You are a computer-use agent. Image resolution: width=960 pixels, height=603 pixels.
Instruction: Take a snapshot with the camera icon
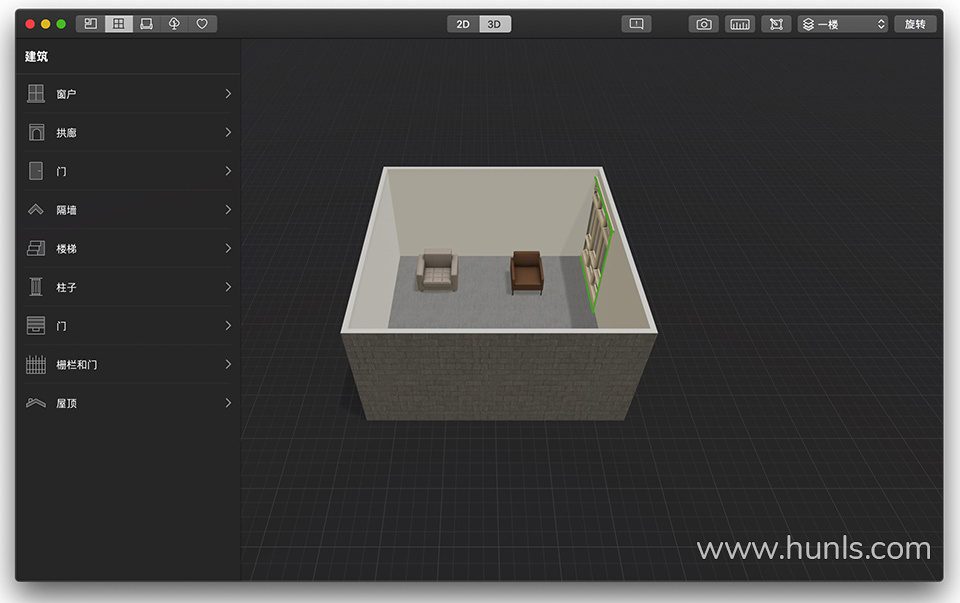click(x=704, y=24)
